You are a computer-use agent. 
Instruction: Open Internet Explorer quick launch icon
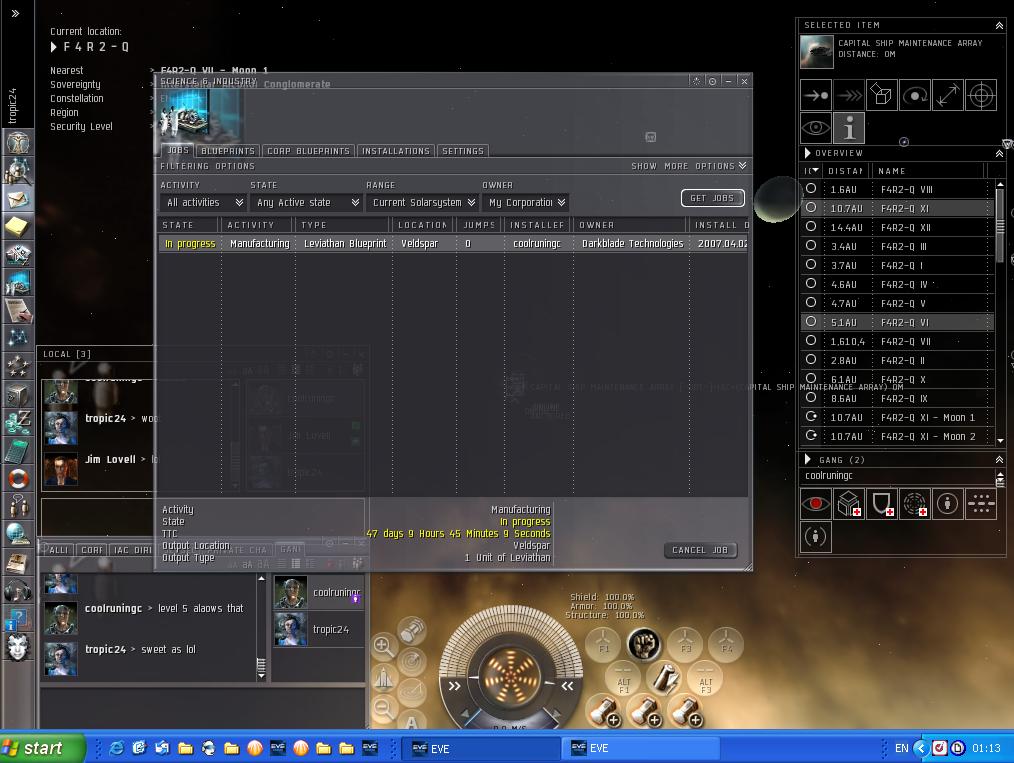coord(116,748)
